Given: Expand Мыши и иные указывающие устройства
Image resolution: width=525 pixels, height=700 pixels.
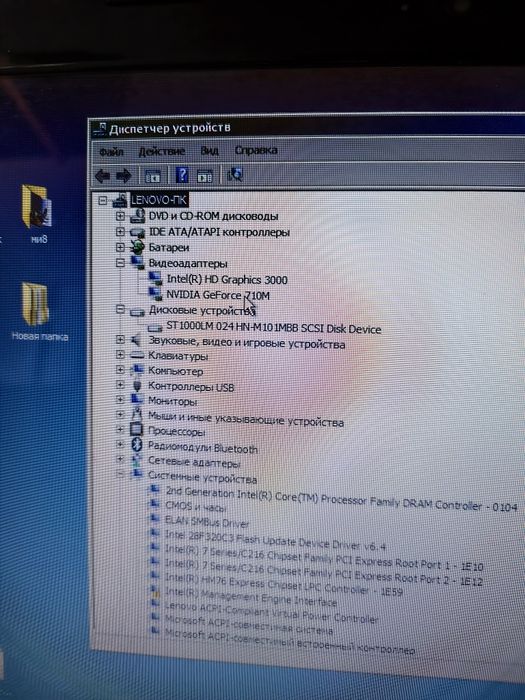Looking at the screenshot, I should 120,414.
